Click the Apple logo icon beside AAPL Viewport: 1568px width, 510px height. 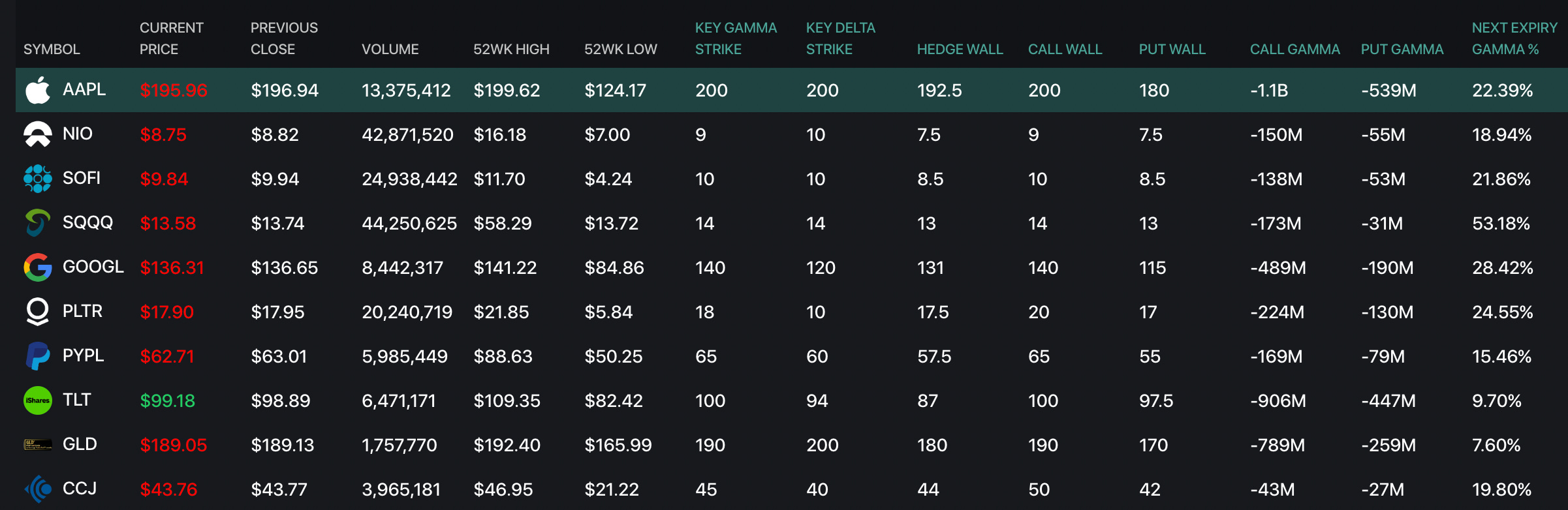38,90
